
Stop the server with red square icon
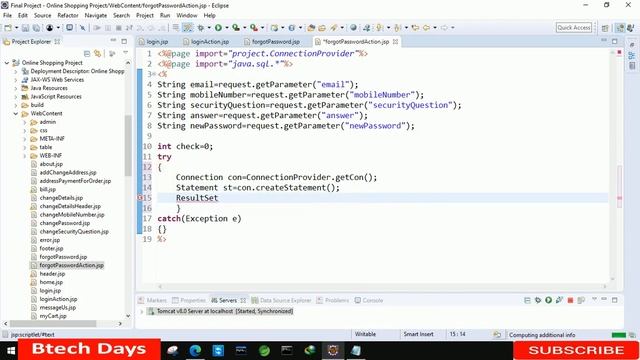[570, 300]
